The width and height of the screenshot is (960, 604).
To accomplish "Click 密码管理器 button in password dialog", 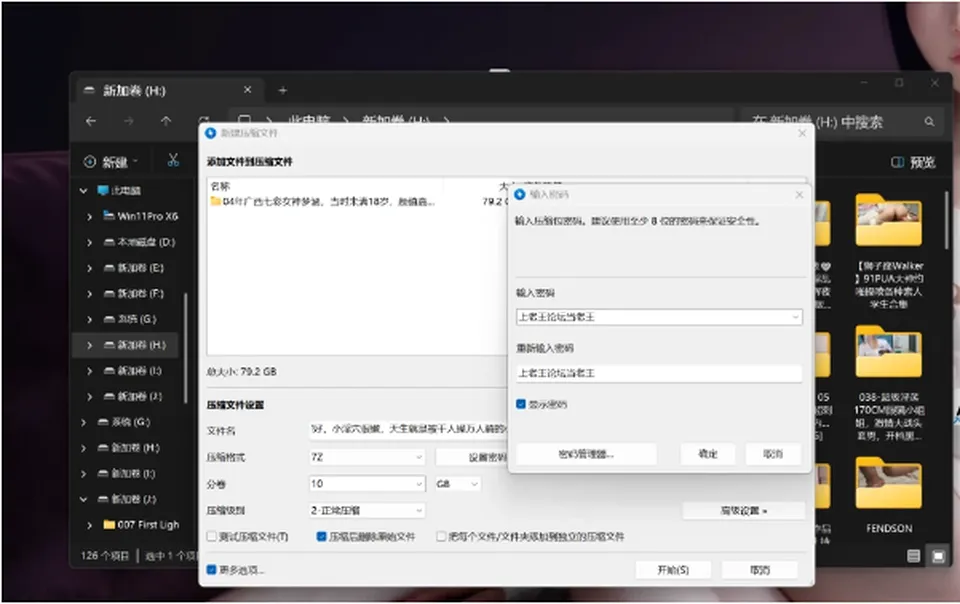I will [x=586, y=454].
